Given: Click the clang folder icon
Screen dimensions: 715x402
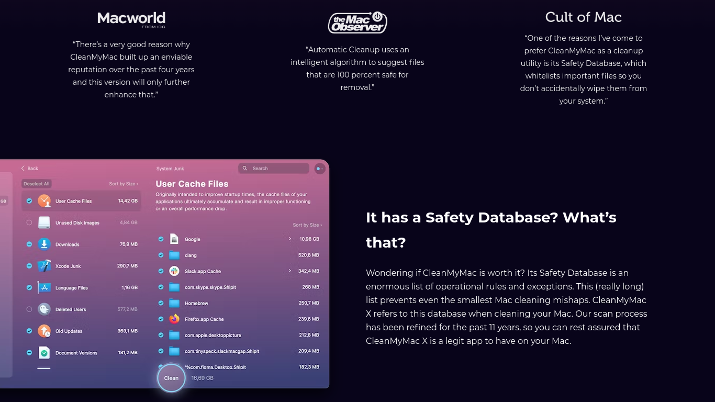Looking at the screenshot, I should [174, 255].
